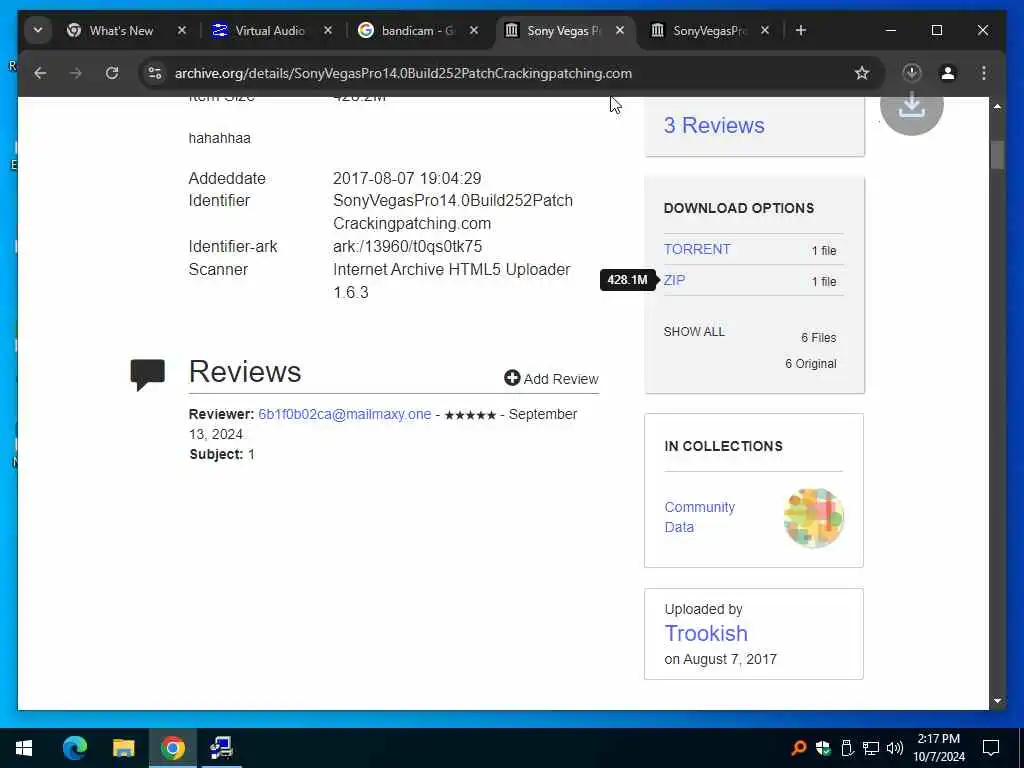This screenshot has width=1024, height=768.
Task: Open uploader Trookish's profile
Action: point(706,633)
